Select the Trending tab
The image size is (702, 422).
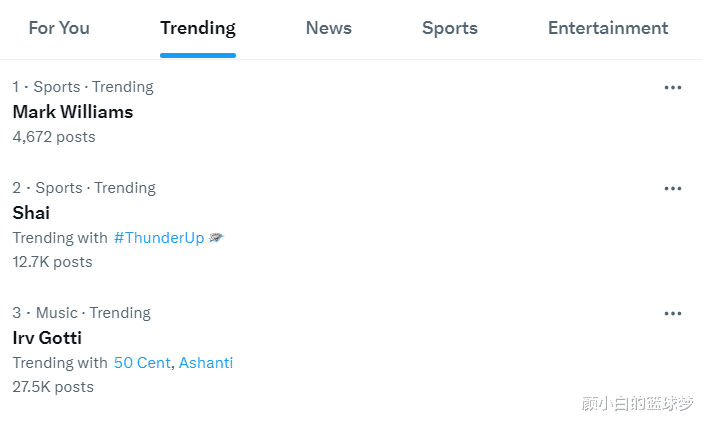click(198, 29)
